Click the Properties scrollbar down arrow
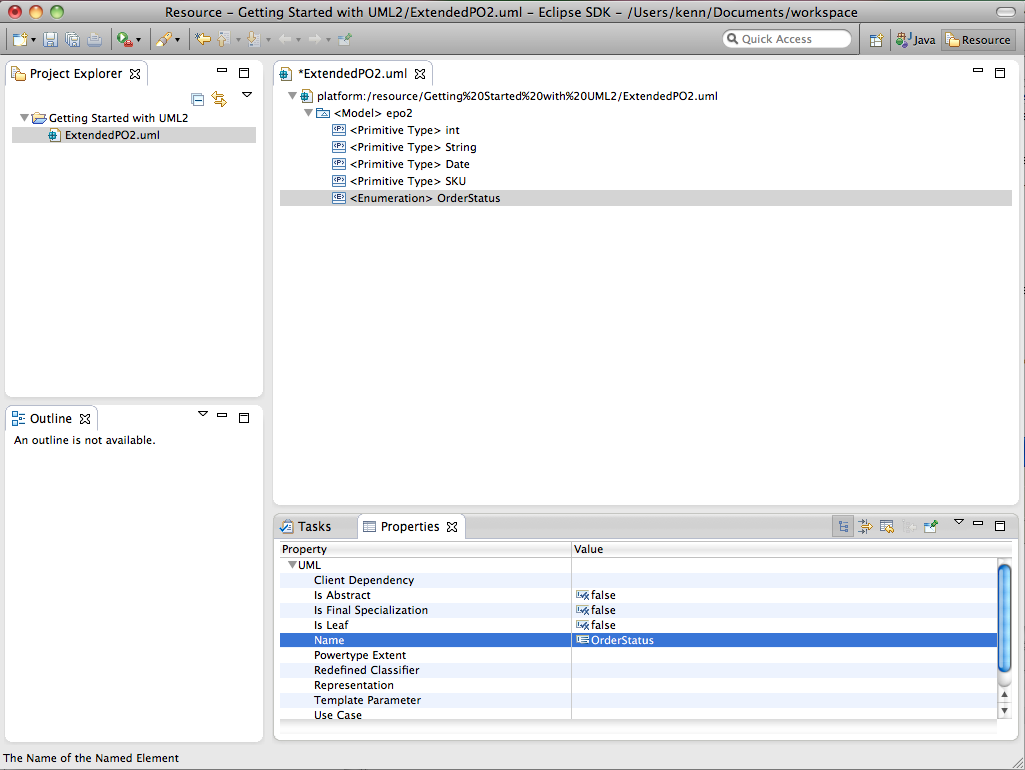Screen dimensions: 1025x770 1005,711
